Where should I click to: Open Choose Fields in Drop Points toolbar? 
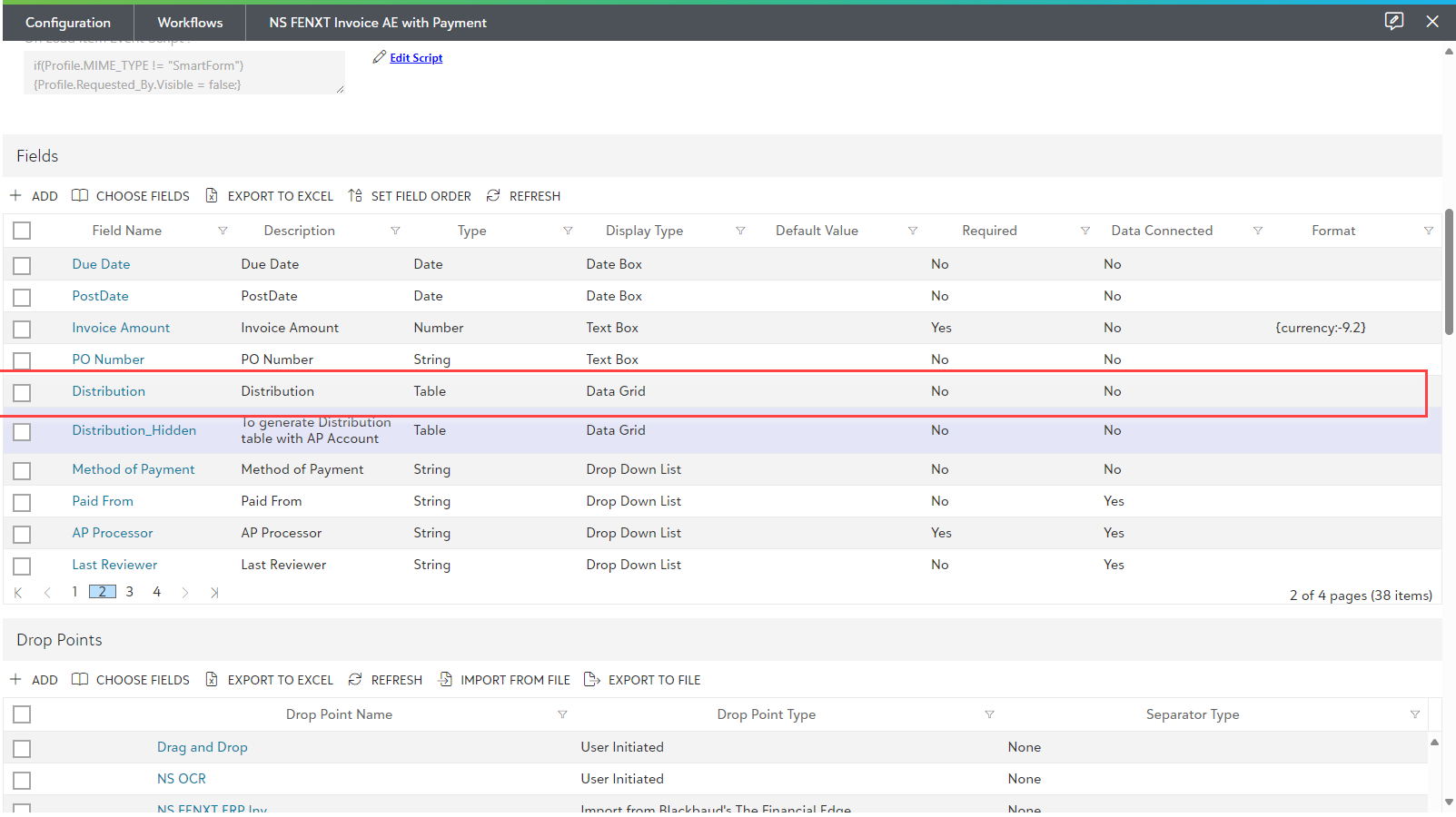pyautogui.click(x=131, y=680)
